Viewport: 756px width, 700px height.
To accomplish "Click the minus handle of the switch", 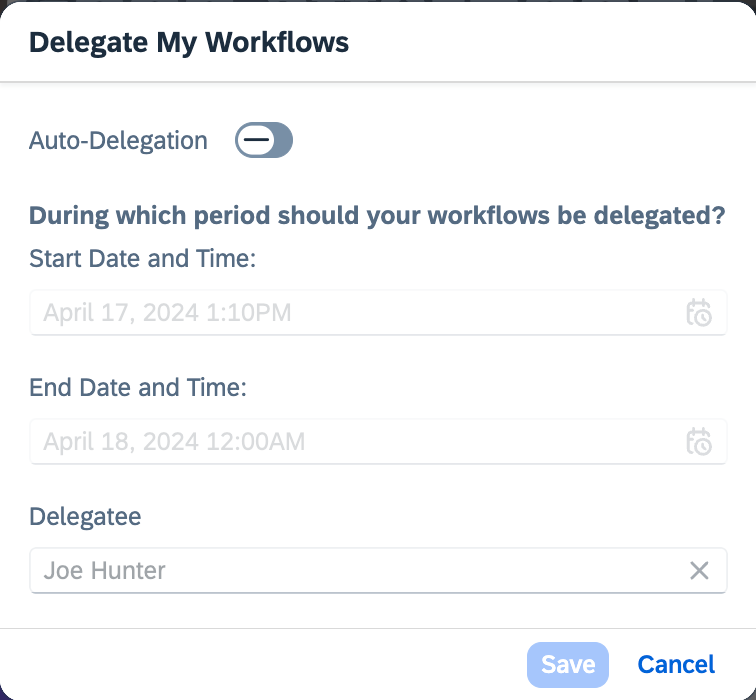I will tap(256, 140).
